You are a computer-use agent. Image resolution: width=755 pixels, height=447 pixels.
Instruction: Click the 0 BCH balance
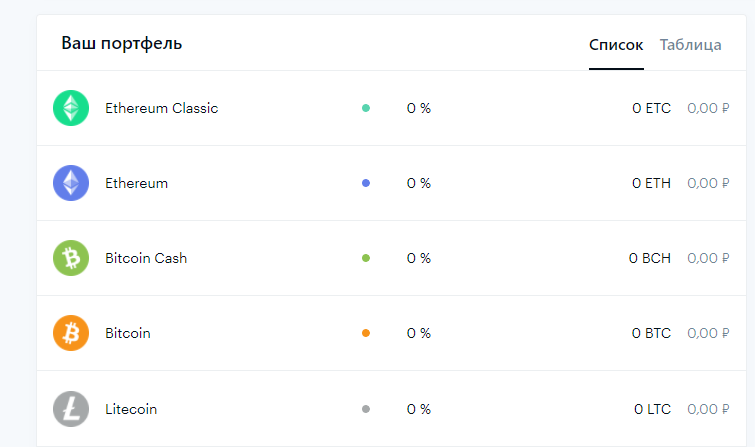650,258
